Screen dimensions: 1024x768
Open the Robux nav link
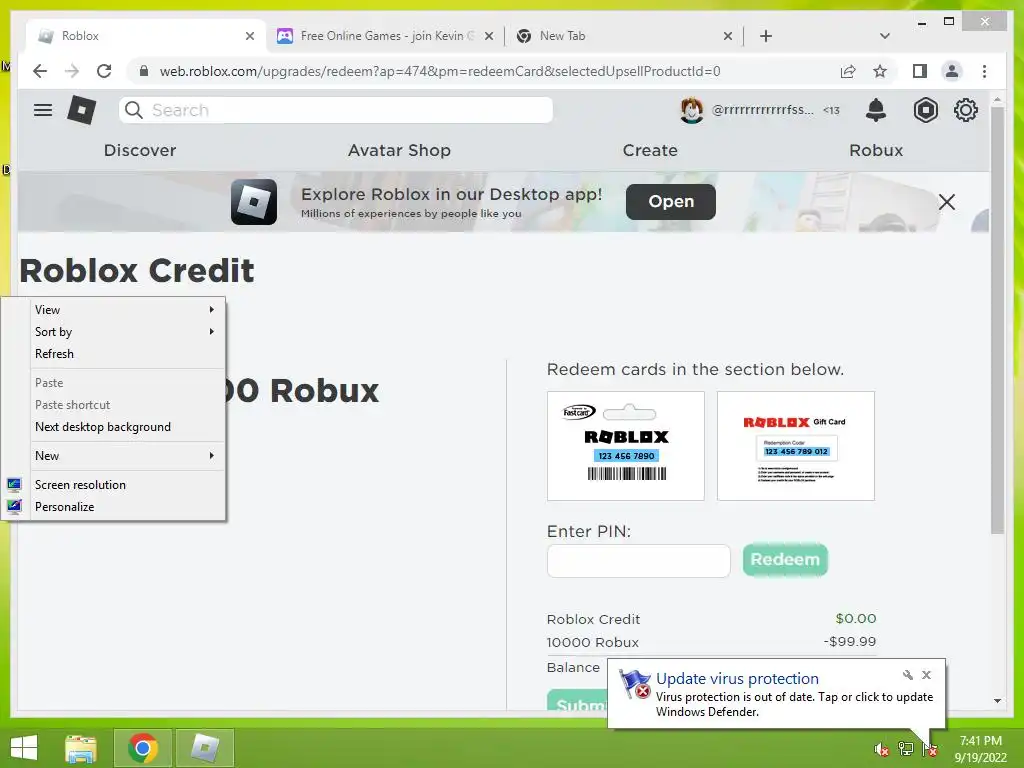[x=876, y=150]
